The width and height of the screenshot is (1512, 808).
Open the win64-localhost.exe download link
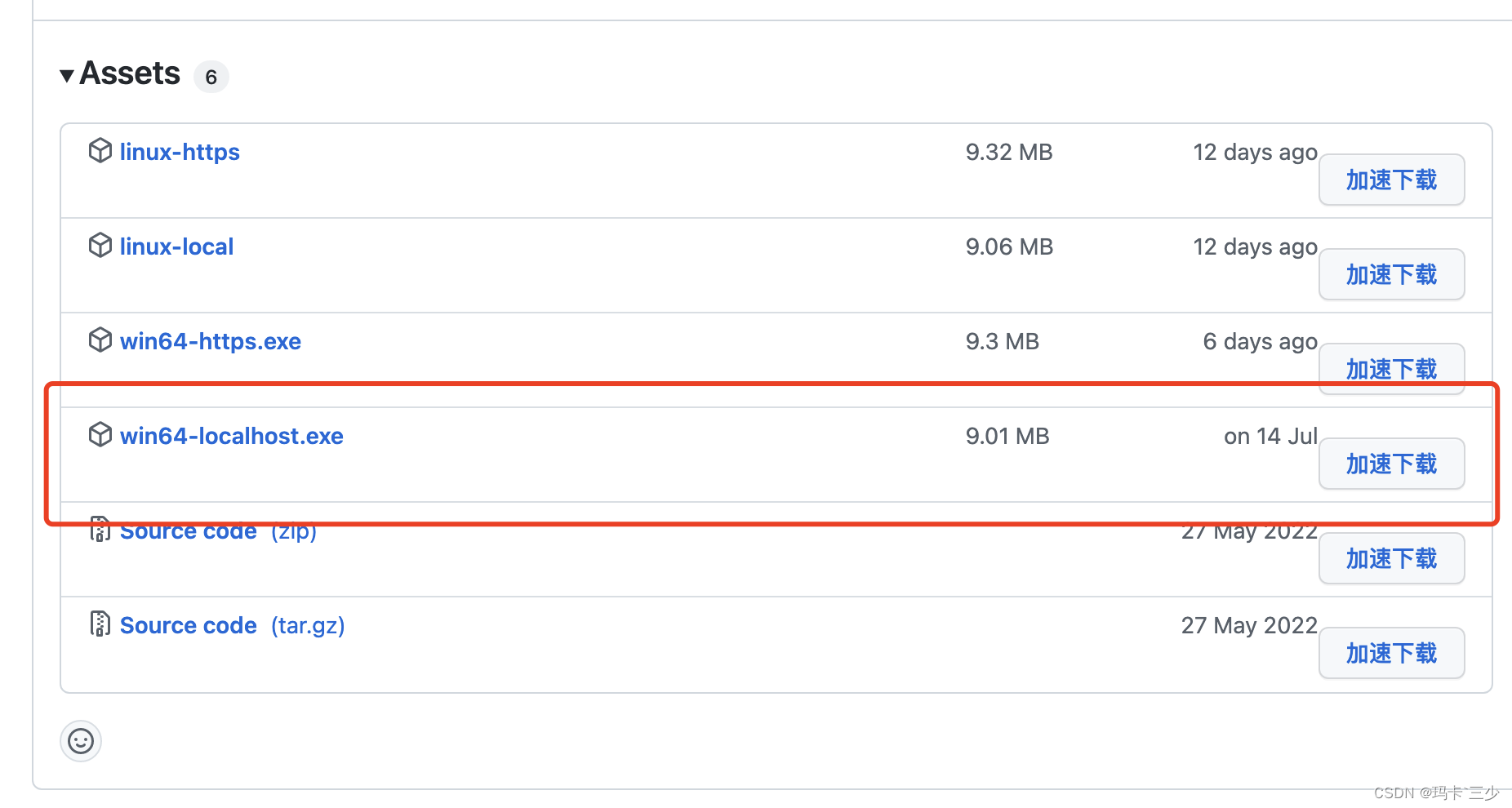232,436
